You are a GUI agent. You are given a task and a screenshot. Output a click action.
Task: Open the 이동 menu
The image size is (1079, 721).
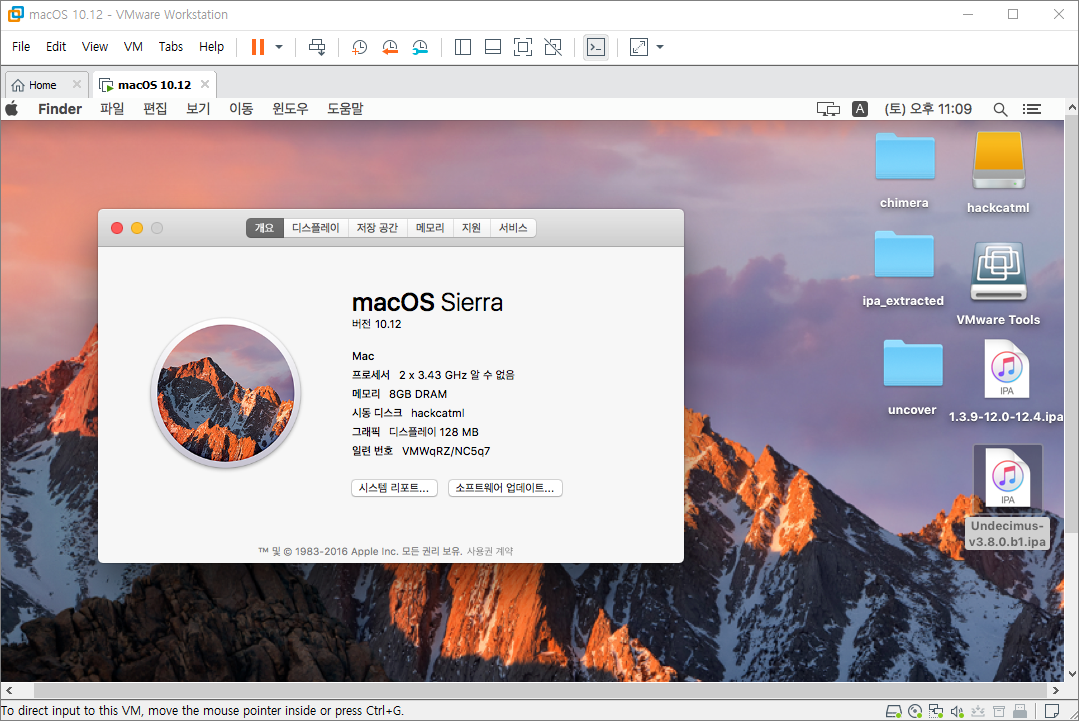242,109
